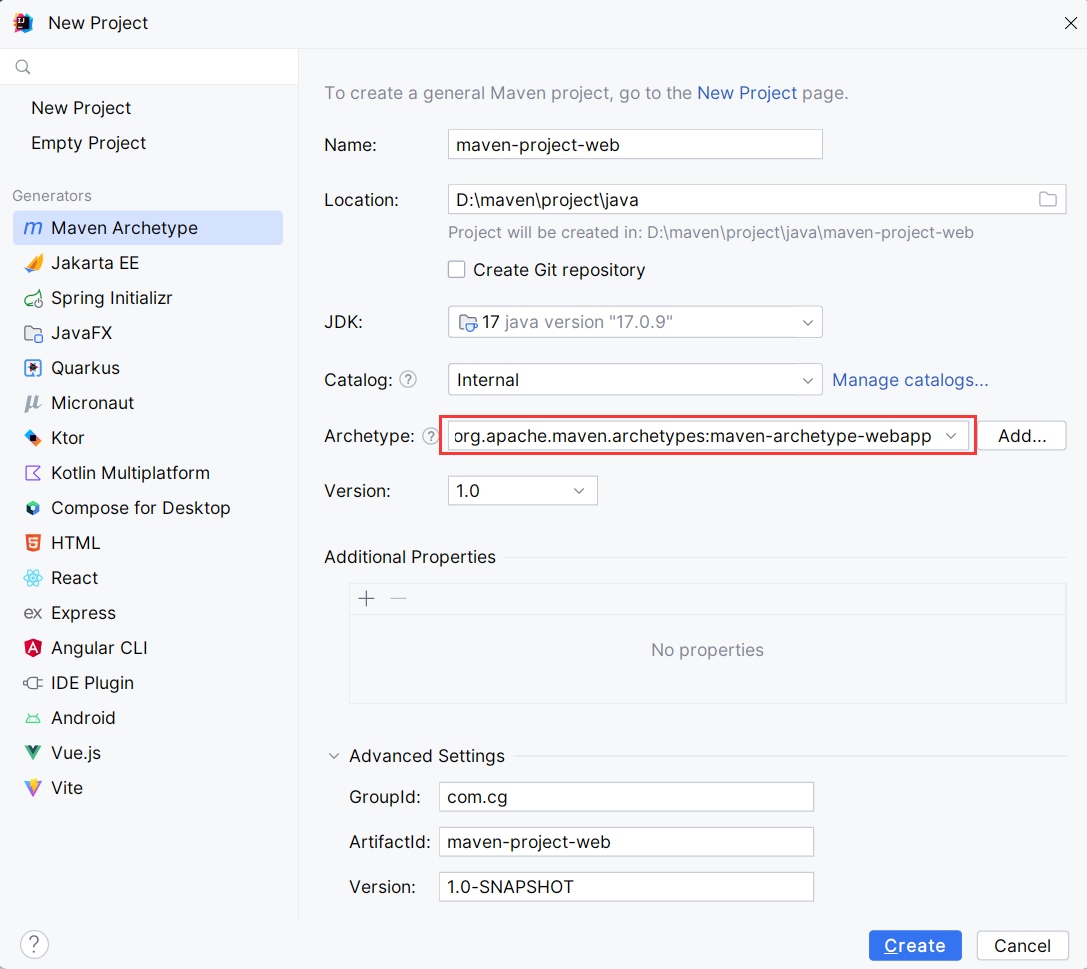Open Catalog help question mark

click(408, 379)
